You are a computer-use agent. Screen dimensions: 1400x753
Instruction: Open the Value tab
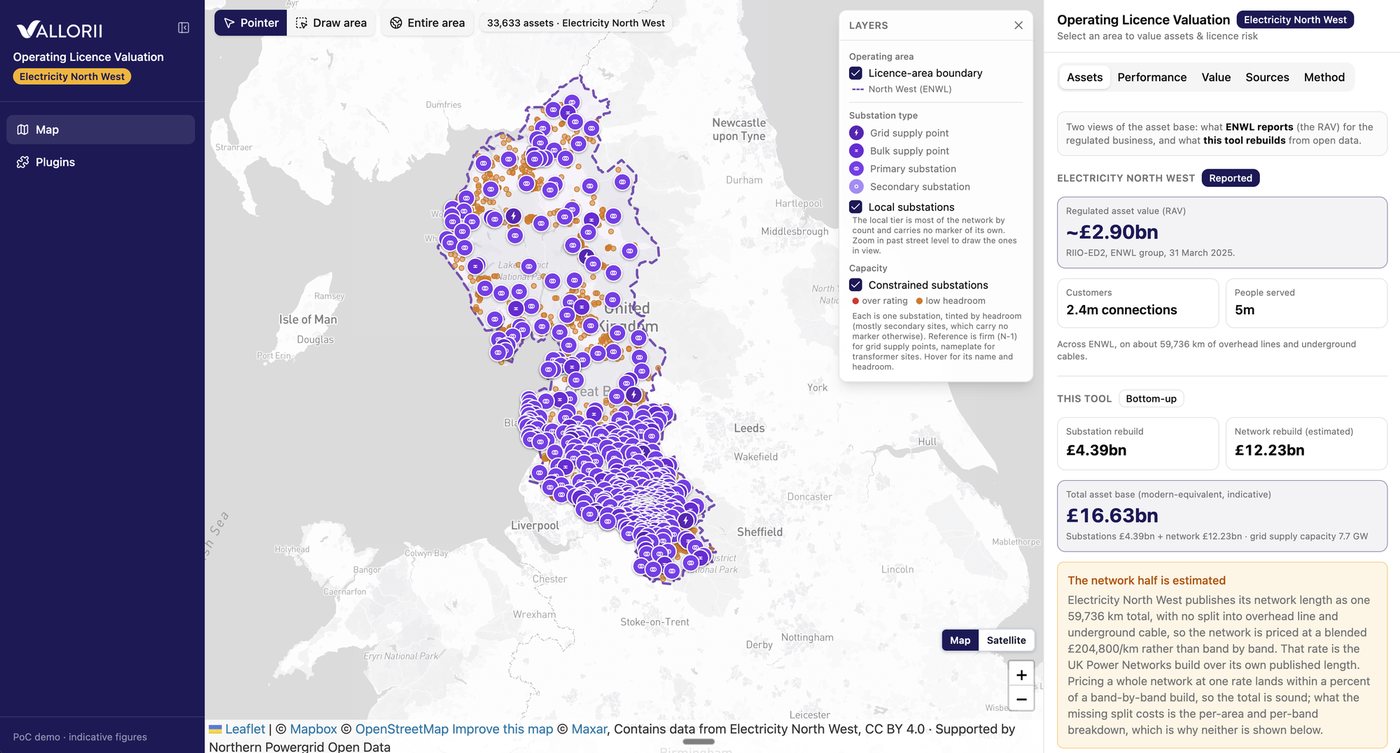pos(1216,77)
